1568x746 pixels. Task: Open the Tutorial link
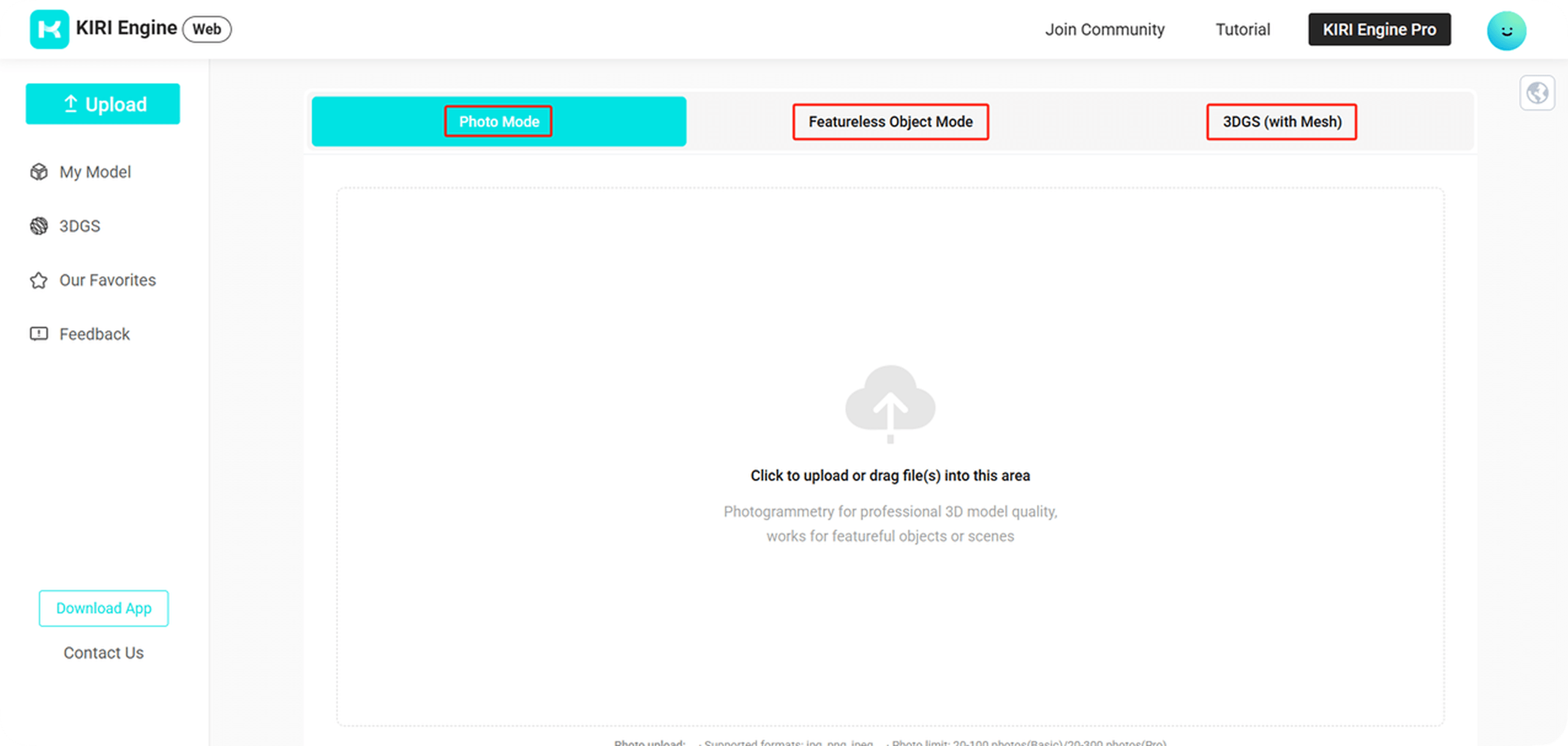click(x=1242, y=29)
